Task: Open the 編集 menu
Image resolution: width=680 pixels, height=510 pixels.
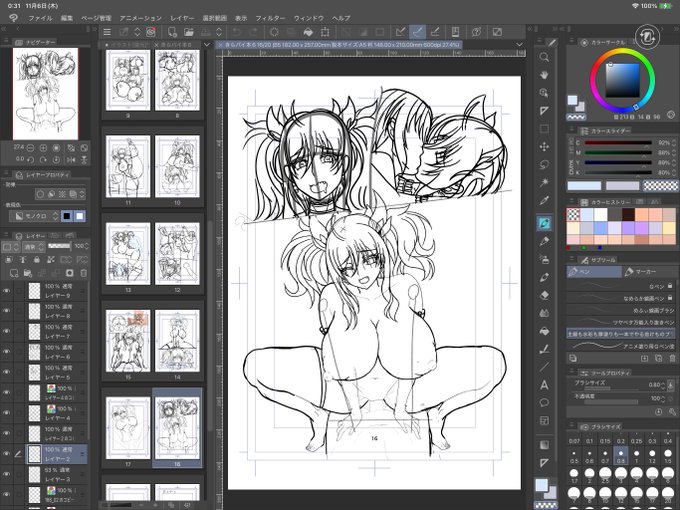Action: [x=67, y=18]
